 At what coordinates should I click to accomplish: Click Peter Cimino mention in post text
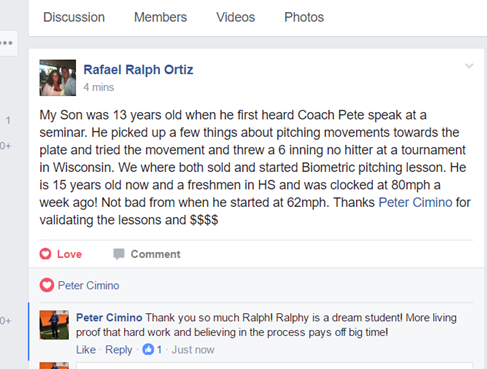point(415,202)
